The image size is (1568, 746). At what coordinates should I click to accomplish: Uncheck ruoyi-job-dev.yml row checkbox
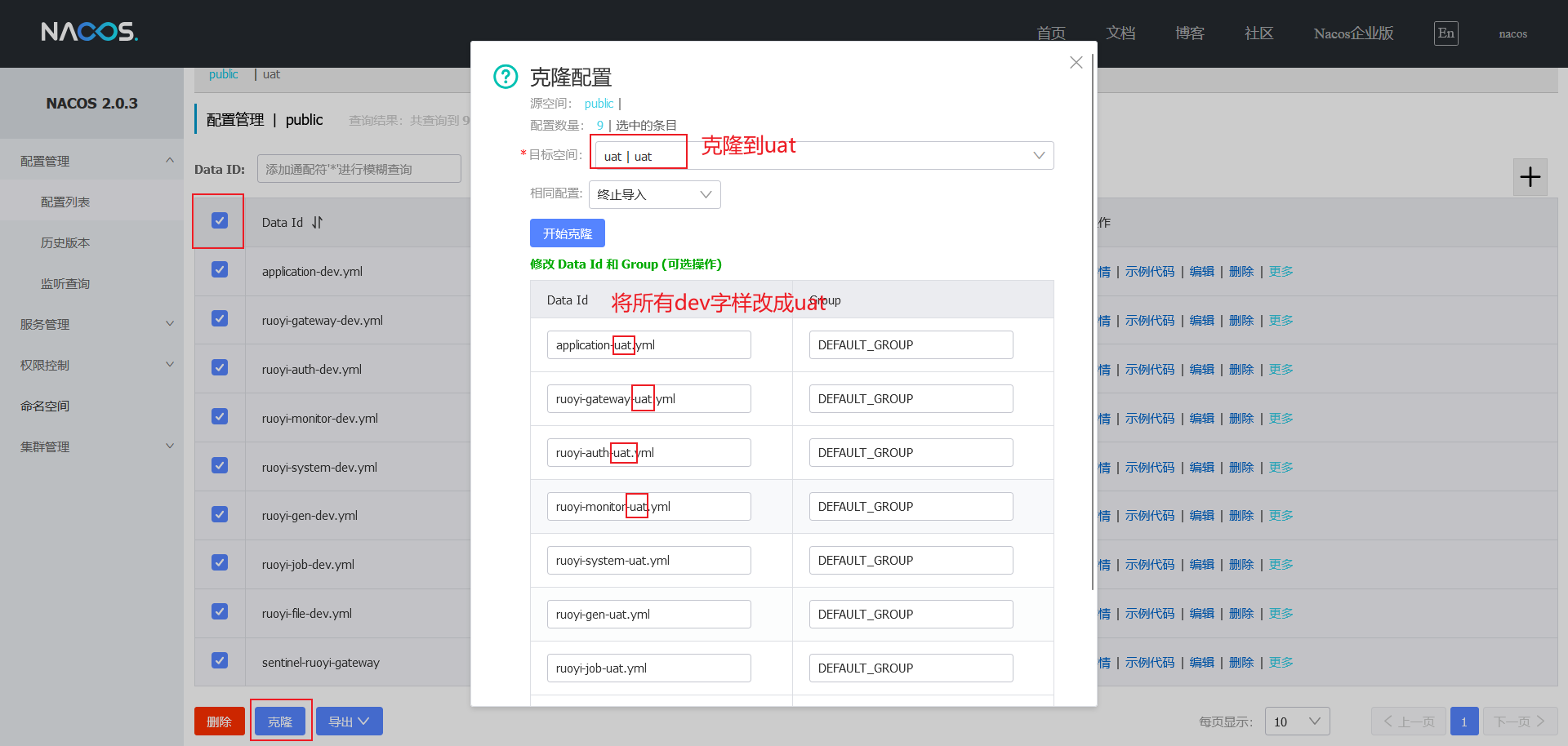tap(220, 562)
